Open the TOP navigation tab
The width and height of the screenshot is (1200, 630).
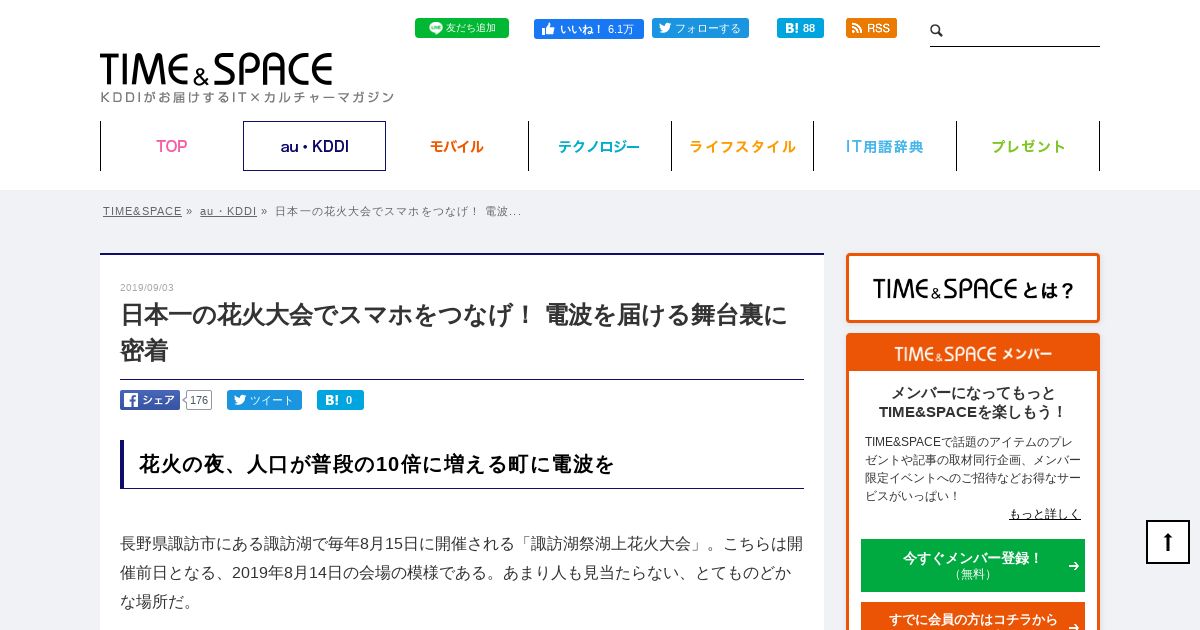coord(172,146)
